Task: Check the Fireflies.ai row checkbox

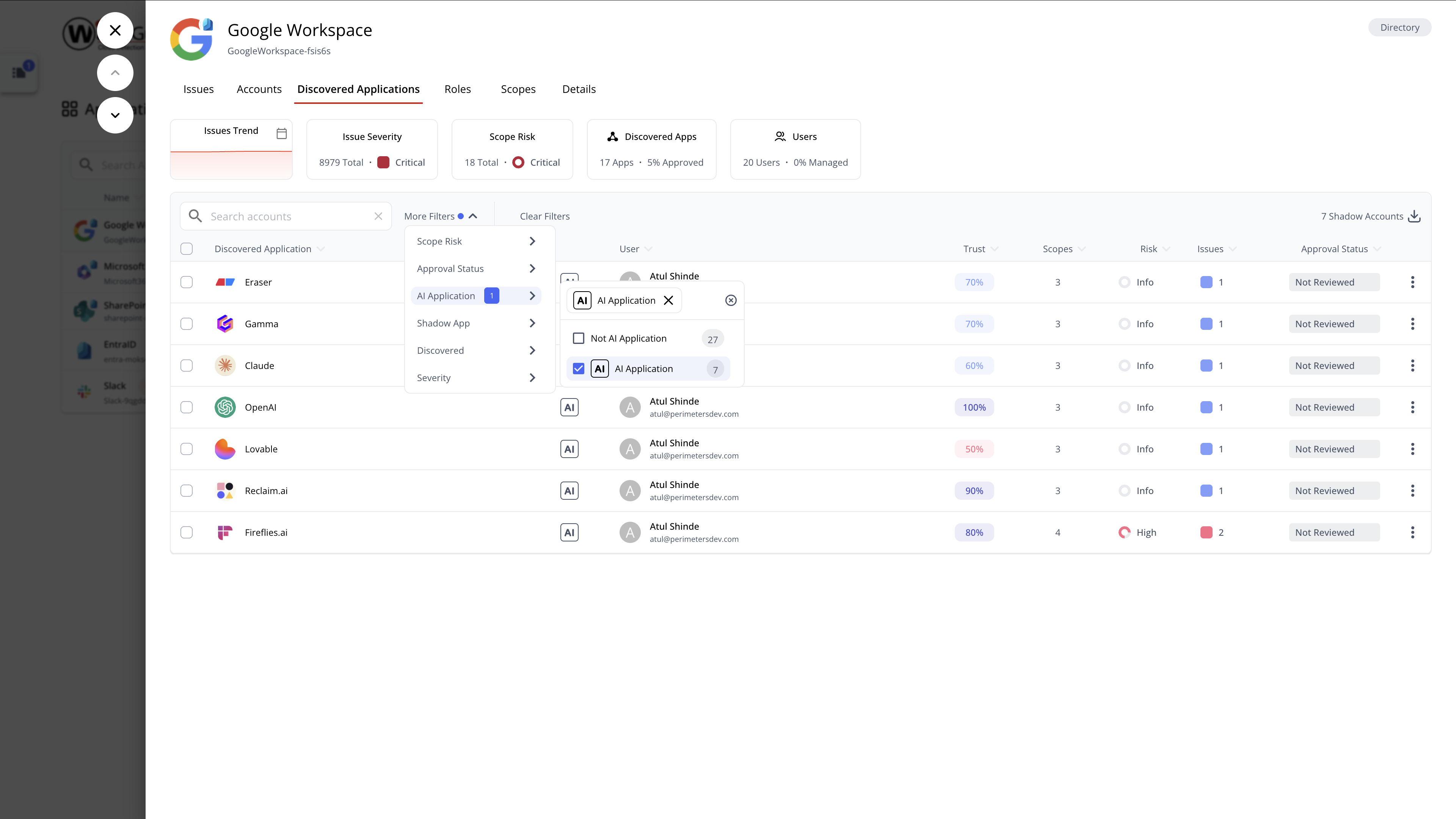Action: pos(187,532)
